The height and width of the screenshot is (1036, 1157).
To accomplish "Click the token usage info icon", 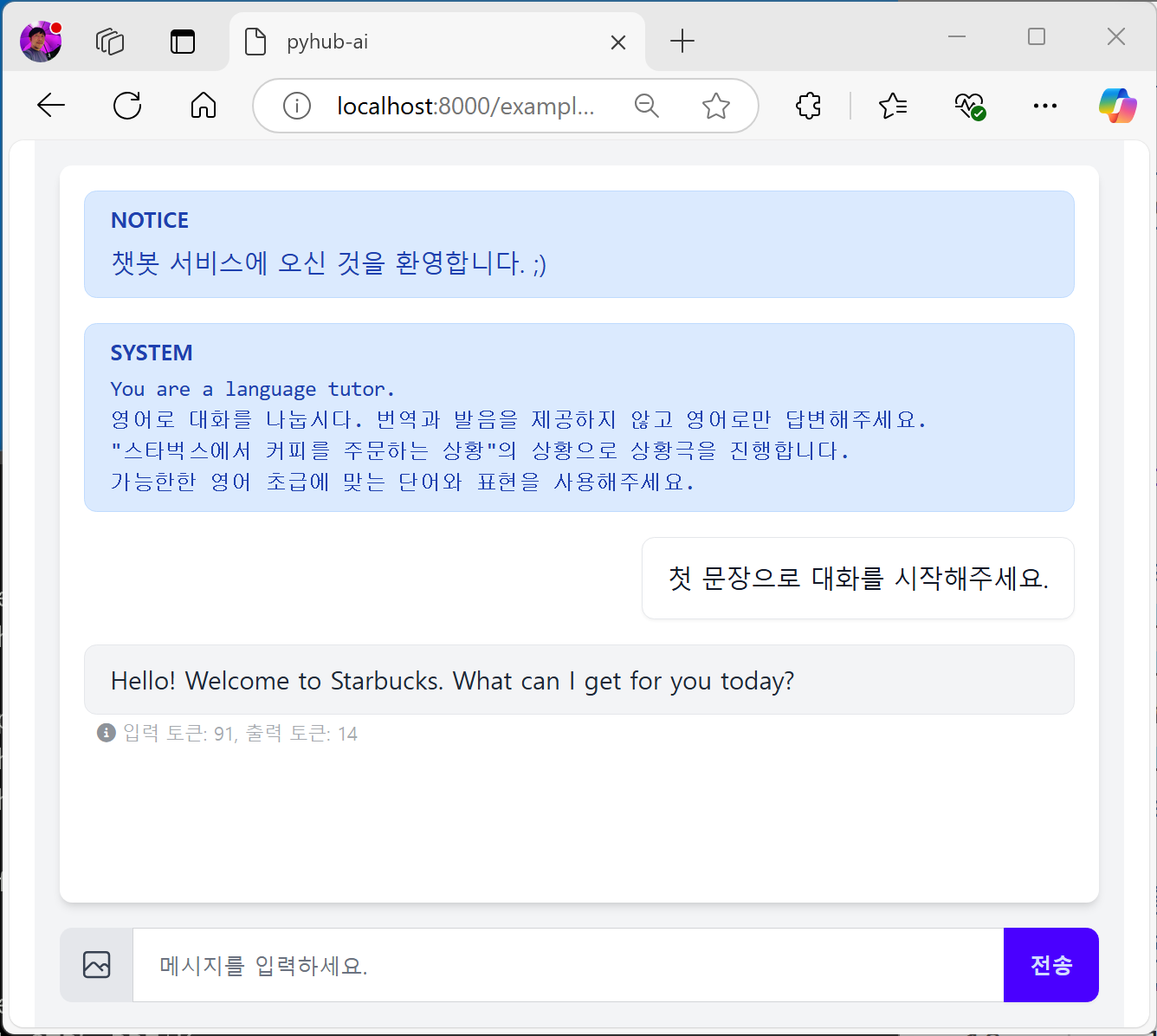I will point(104,733).
